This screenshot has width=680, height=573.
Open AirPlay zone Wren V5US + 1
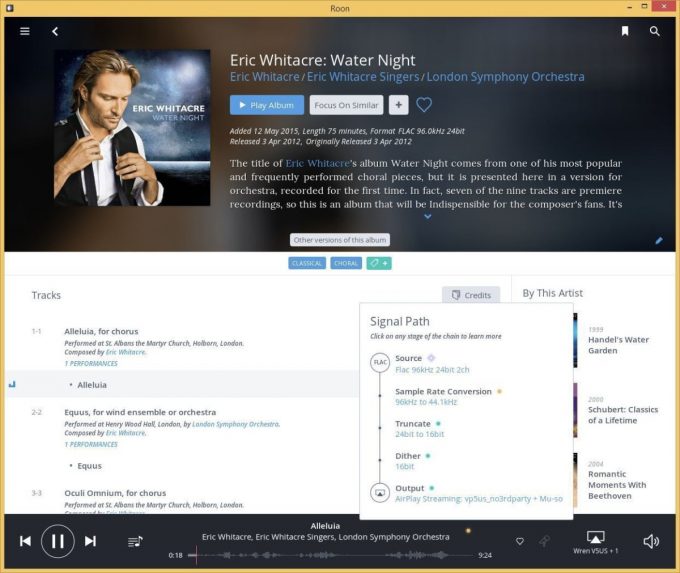[595, 541]
